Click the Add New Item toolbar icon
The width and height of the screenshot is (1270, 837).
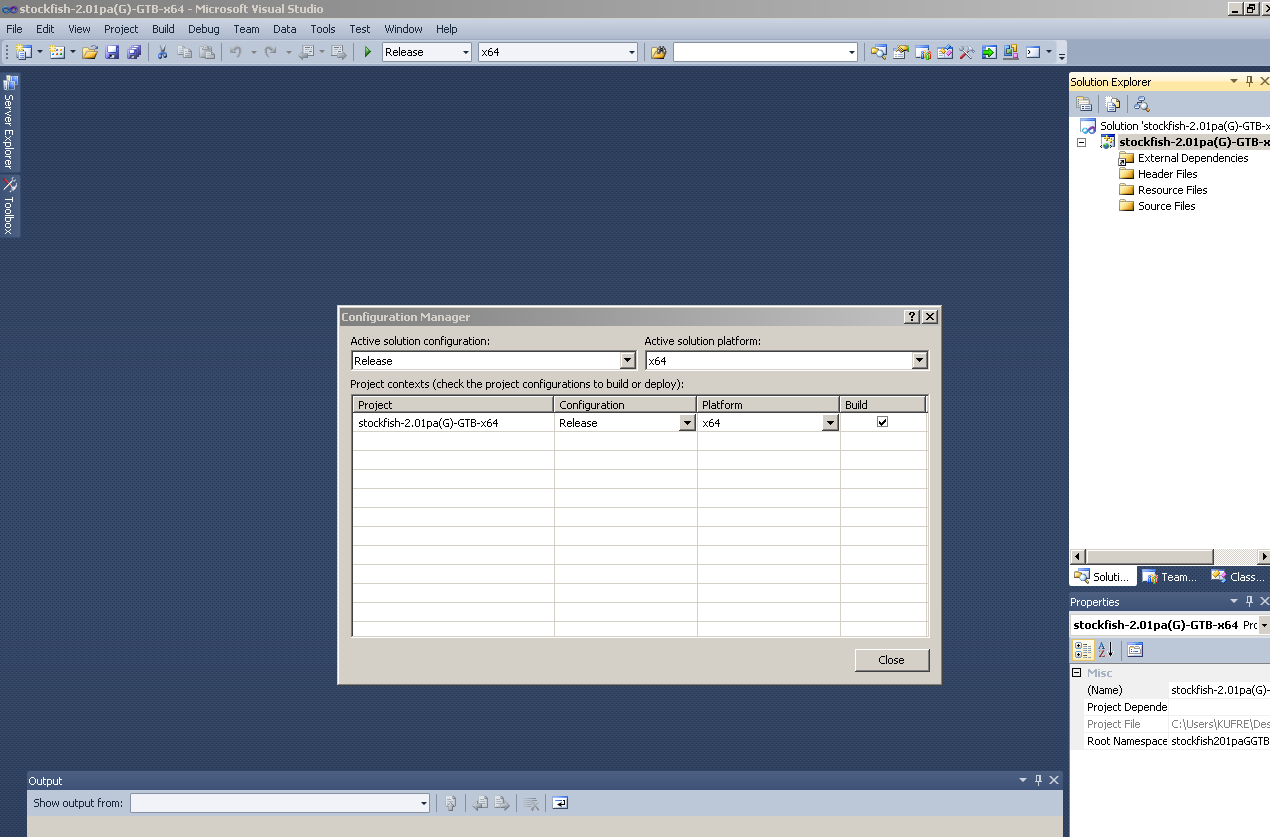coord(57,52)
